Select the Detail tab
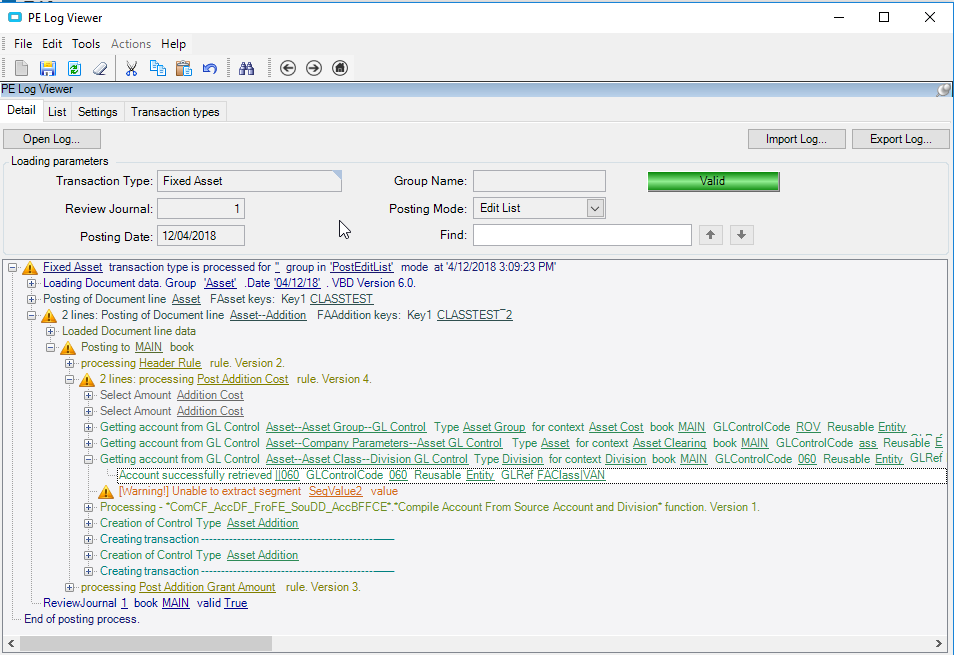The width and height of the screenshot is (954, 655). 21,110
